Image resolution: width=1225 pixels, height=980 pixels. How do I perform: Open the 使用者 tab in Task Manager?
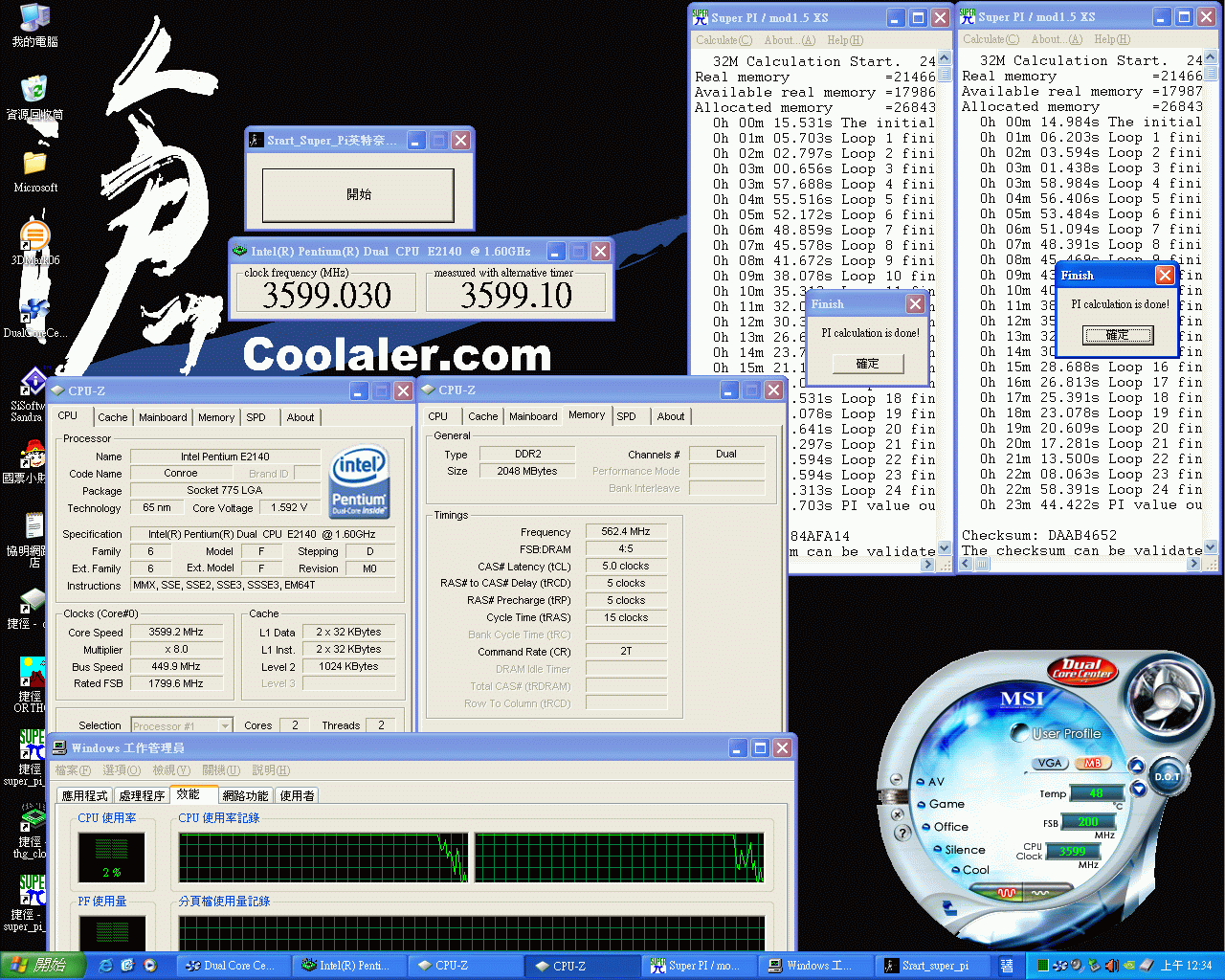pyautogui.click(x=297, y=795)
